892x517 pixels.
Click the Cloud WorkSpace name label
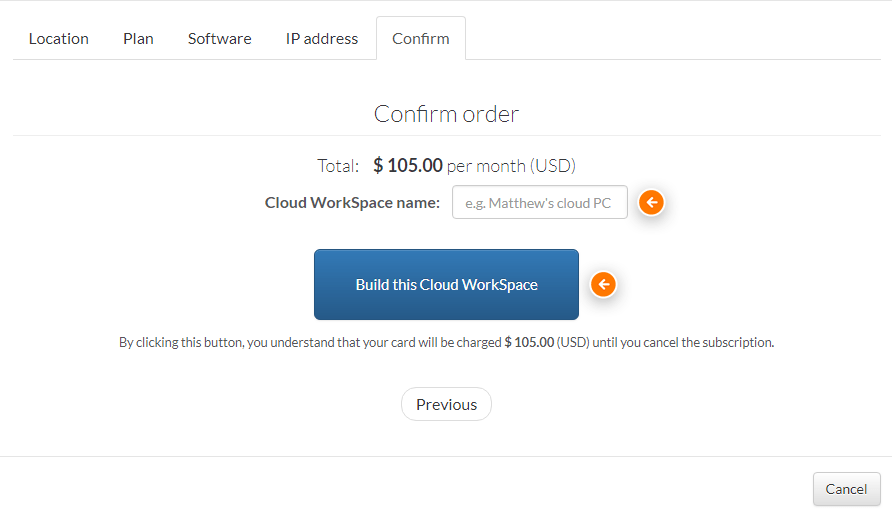click(352, 203)
